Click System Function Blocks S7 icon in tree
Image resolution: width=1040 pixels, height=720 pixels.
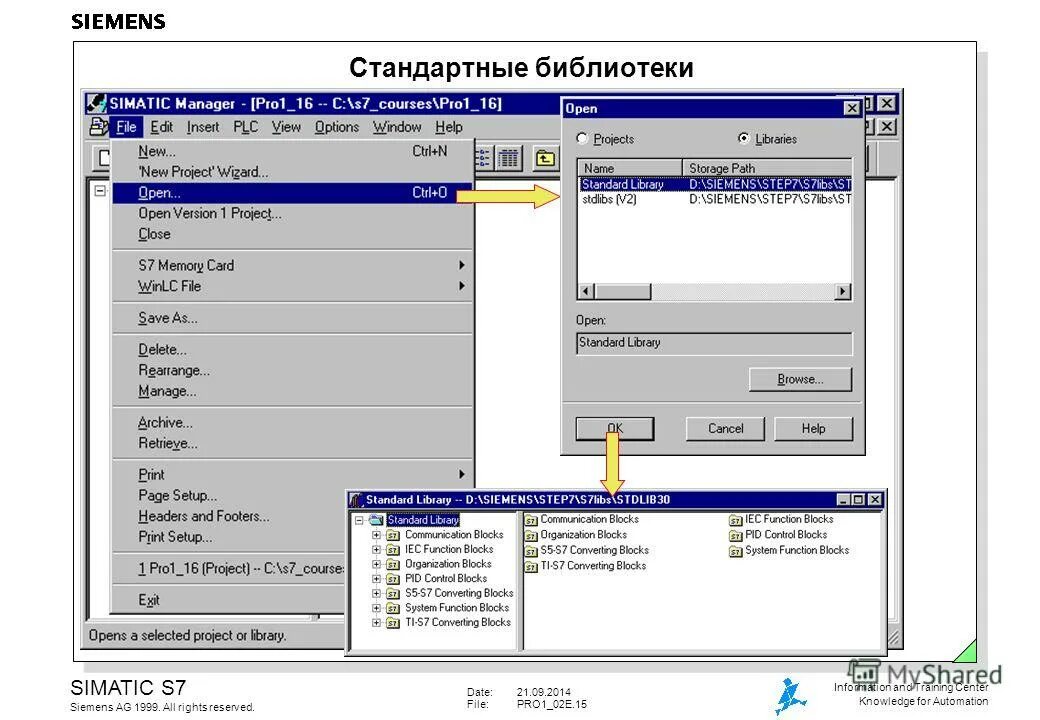click(x=393, y=607)
